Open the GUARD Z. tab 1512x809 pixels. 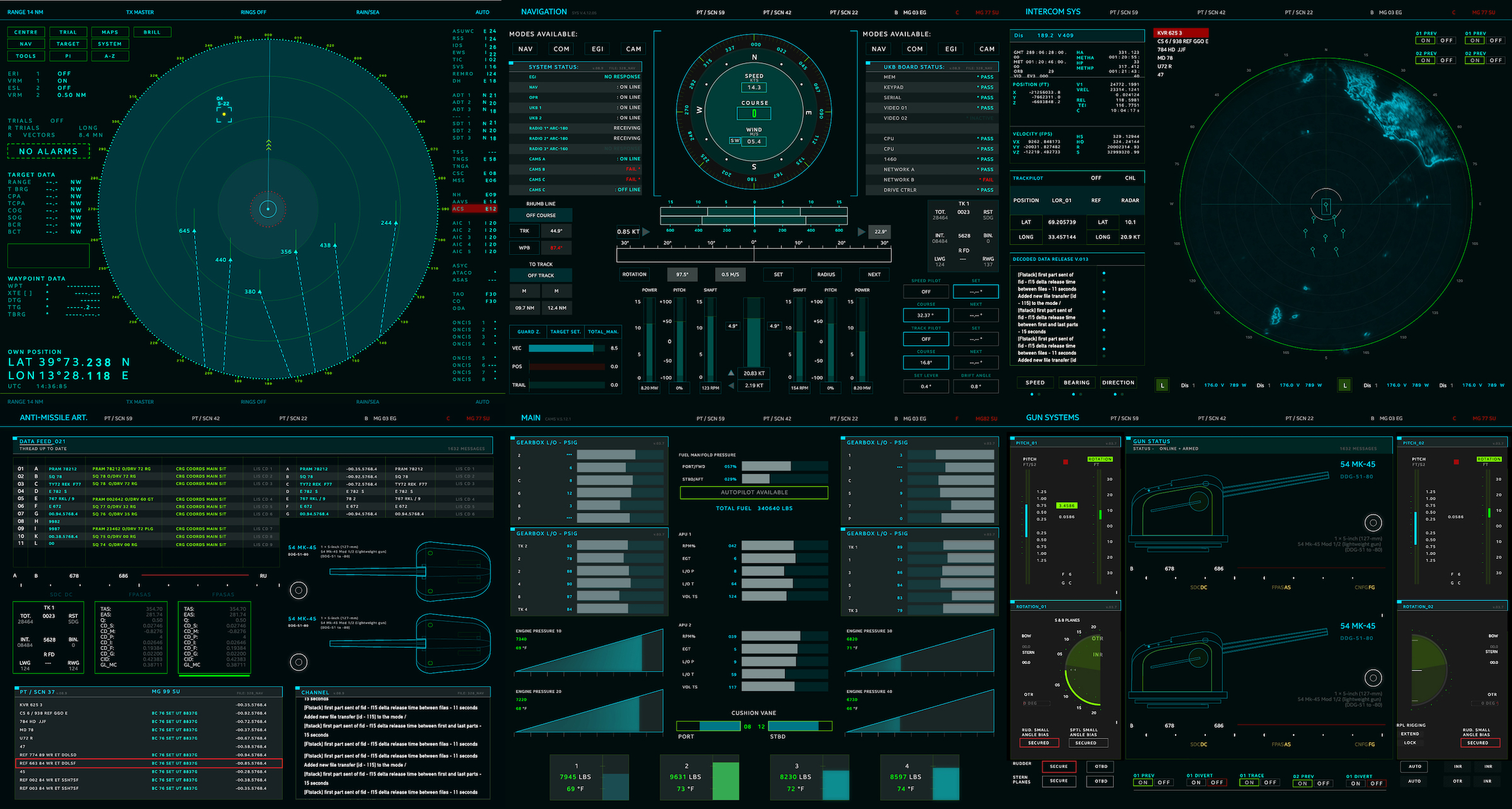[529, 331]
